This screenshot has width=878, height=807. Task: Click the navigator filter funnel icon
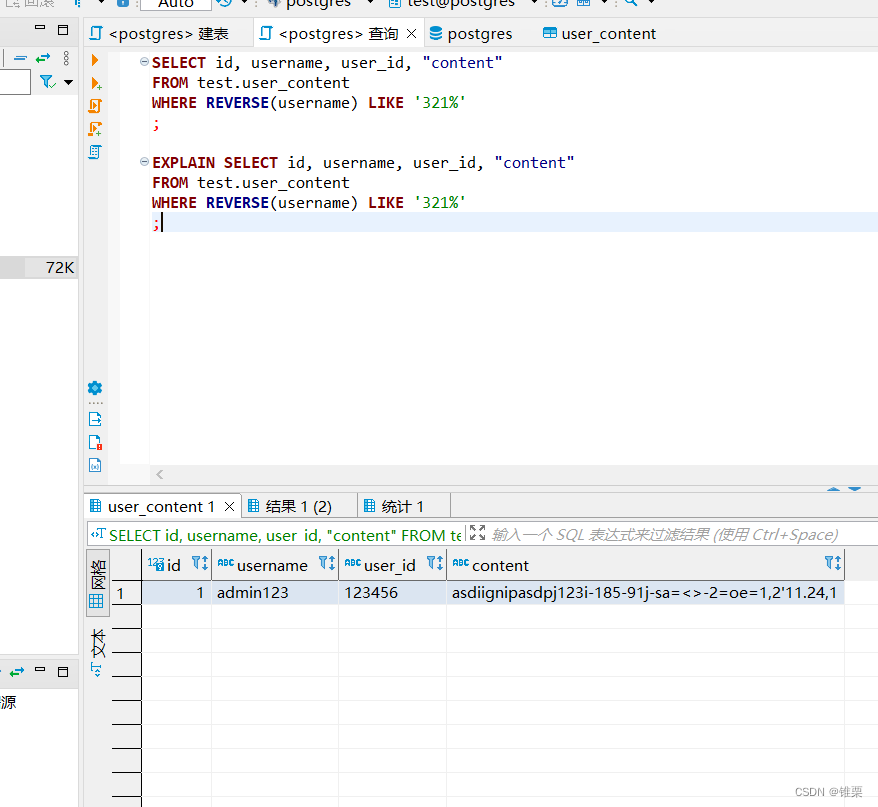(48, 82)
